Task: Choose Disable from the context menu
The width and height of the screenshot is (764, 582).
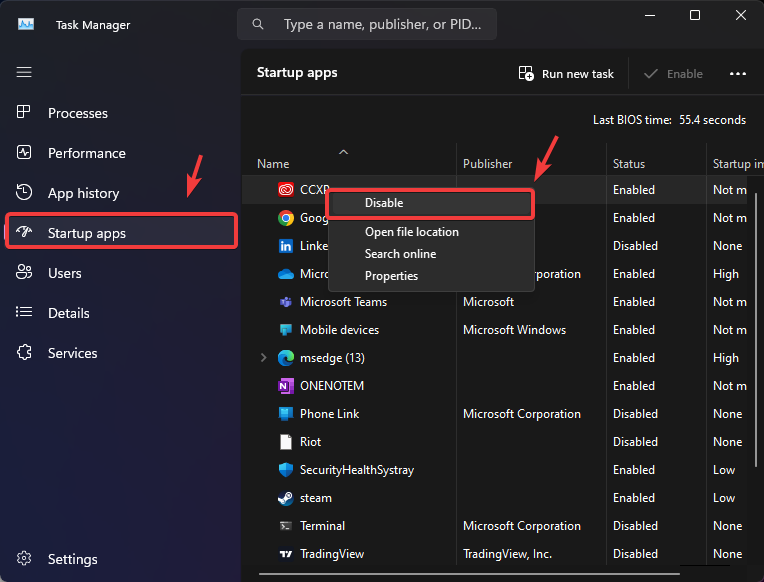Action: click(384, 203)
